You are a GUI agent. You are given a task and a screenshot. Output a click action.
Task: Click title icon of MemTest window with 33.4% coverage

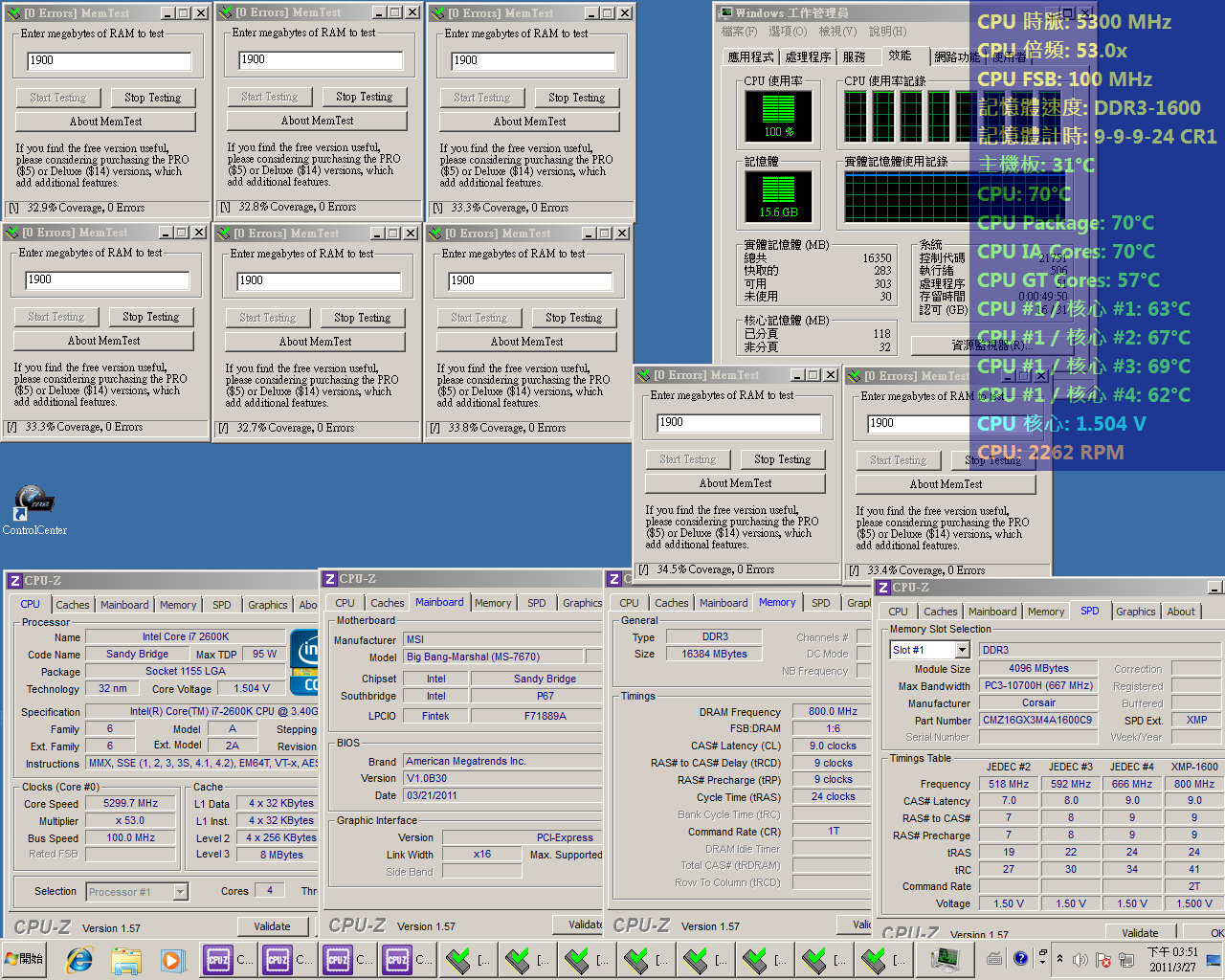[x=855, y=376]
